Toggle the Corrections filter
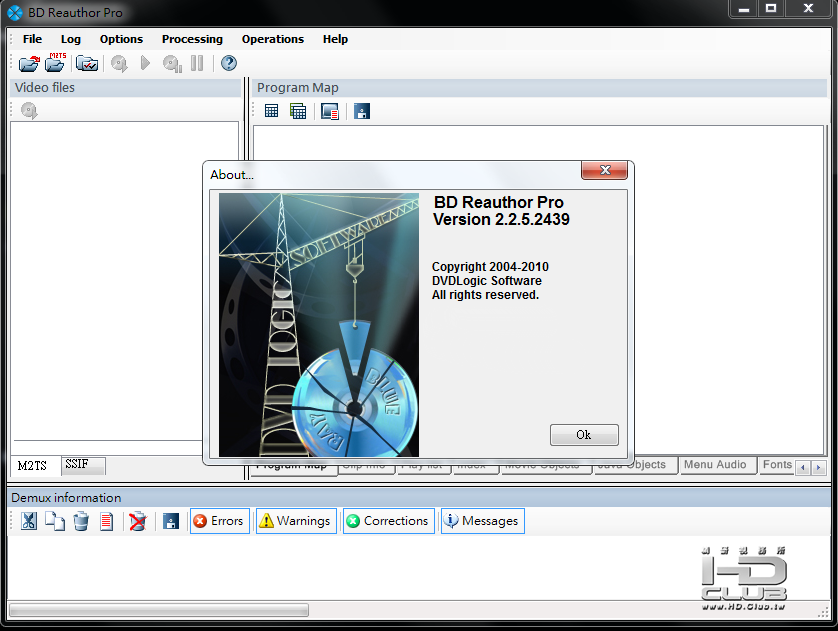Viewport: 838px width, 631px height. 389,521
